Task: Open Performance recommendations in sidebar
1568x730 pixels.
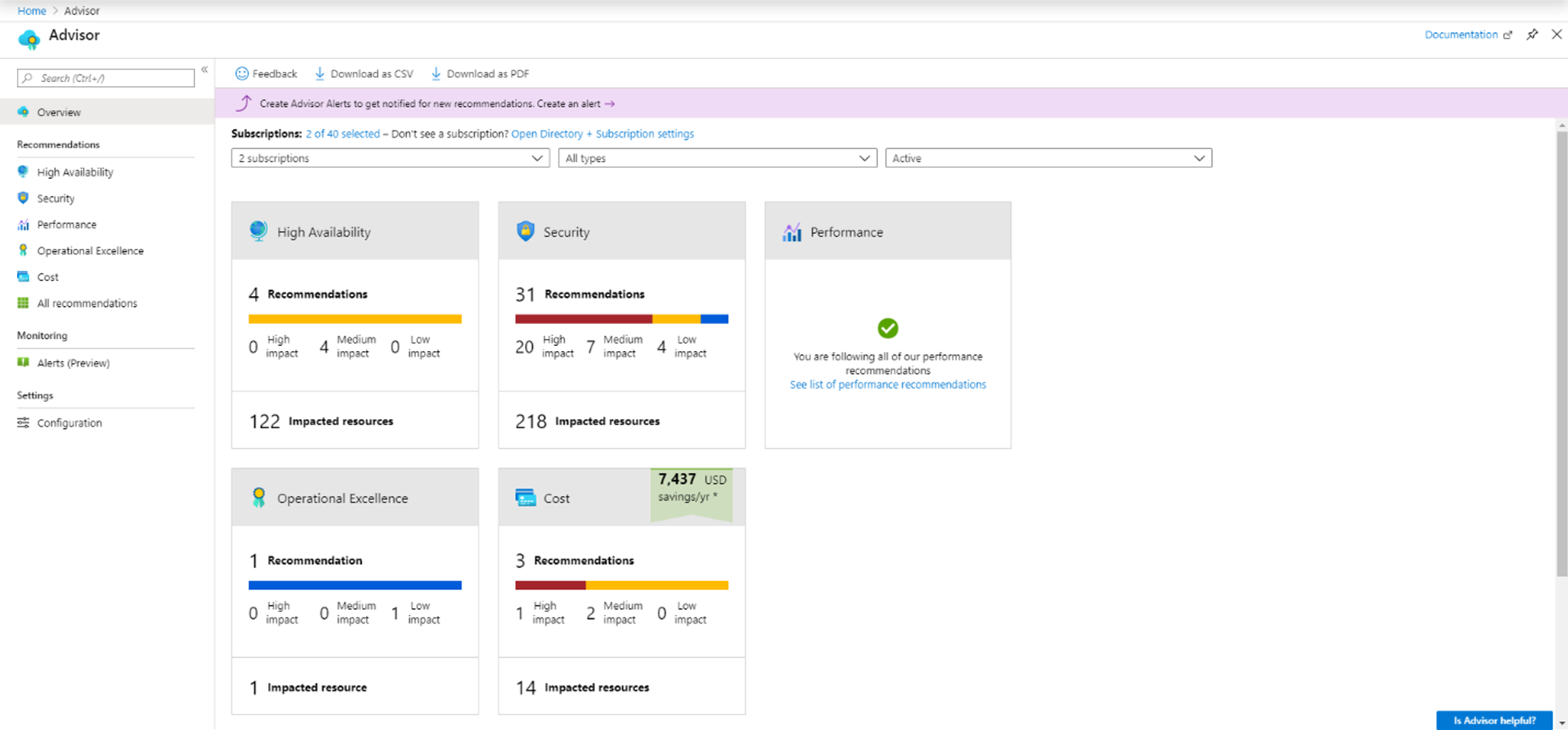Action: (66, 225)
